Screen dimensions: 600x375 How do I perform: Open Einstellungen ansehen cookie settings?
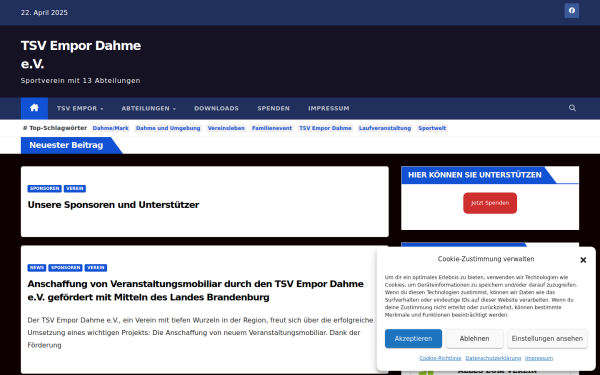(x=547, y=339)
